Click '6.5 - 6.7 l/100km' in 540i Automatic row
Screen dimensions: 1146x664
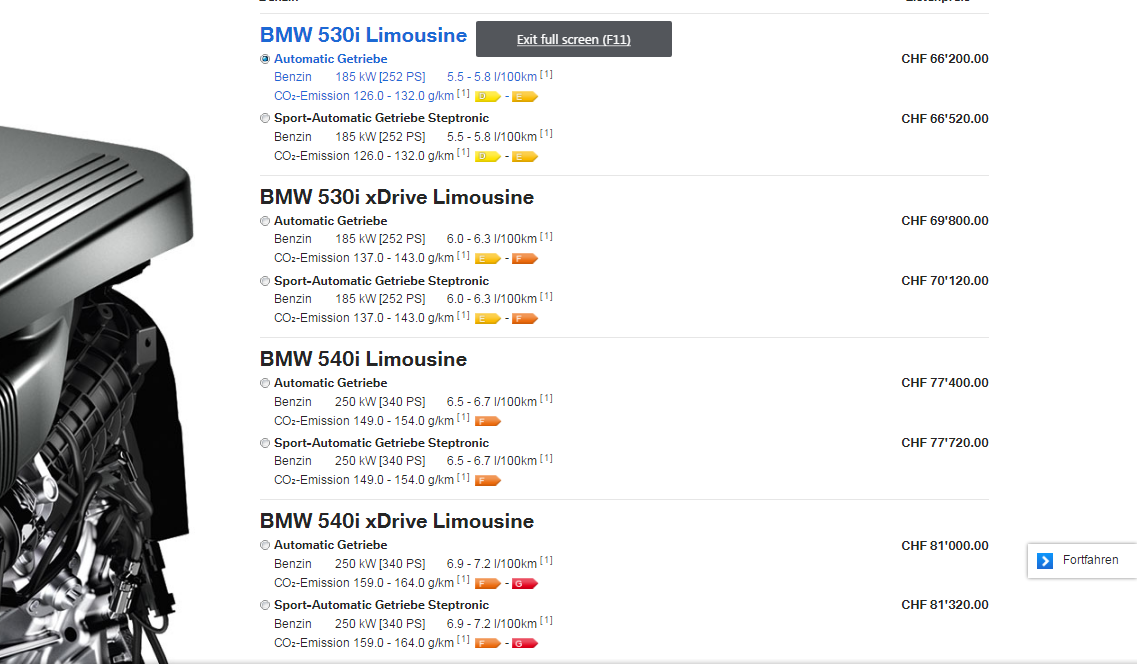pyautogui.click(x=492, y=402)
